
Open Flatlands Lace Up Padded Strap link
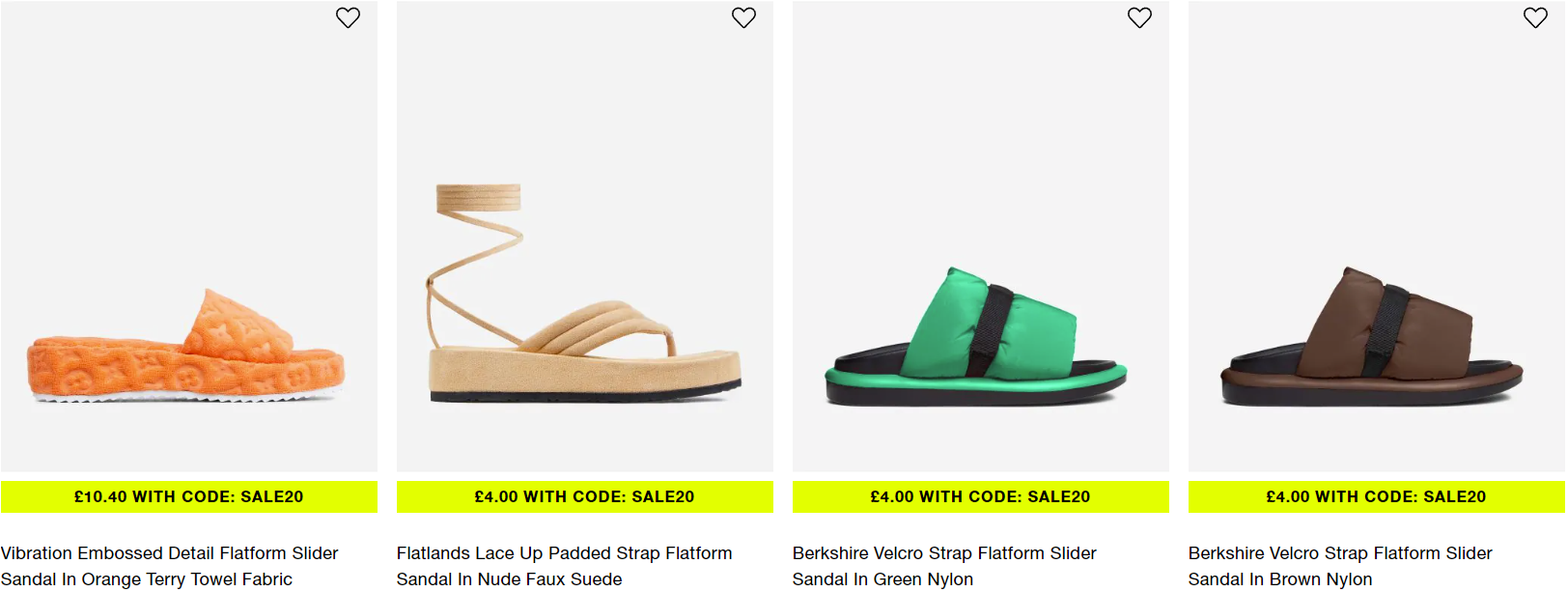[x=565, y=566]
